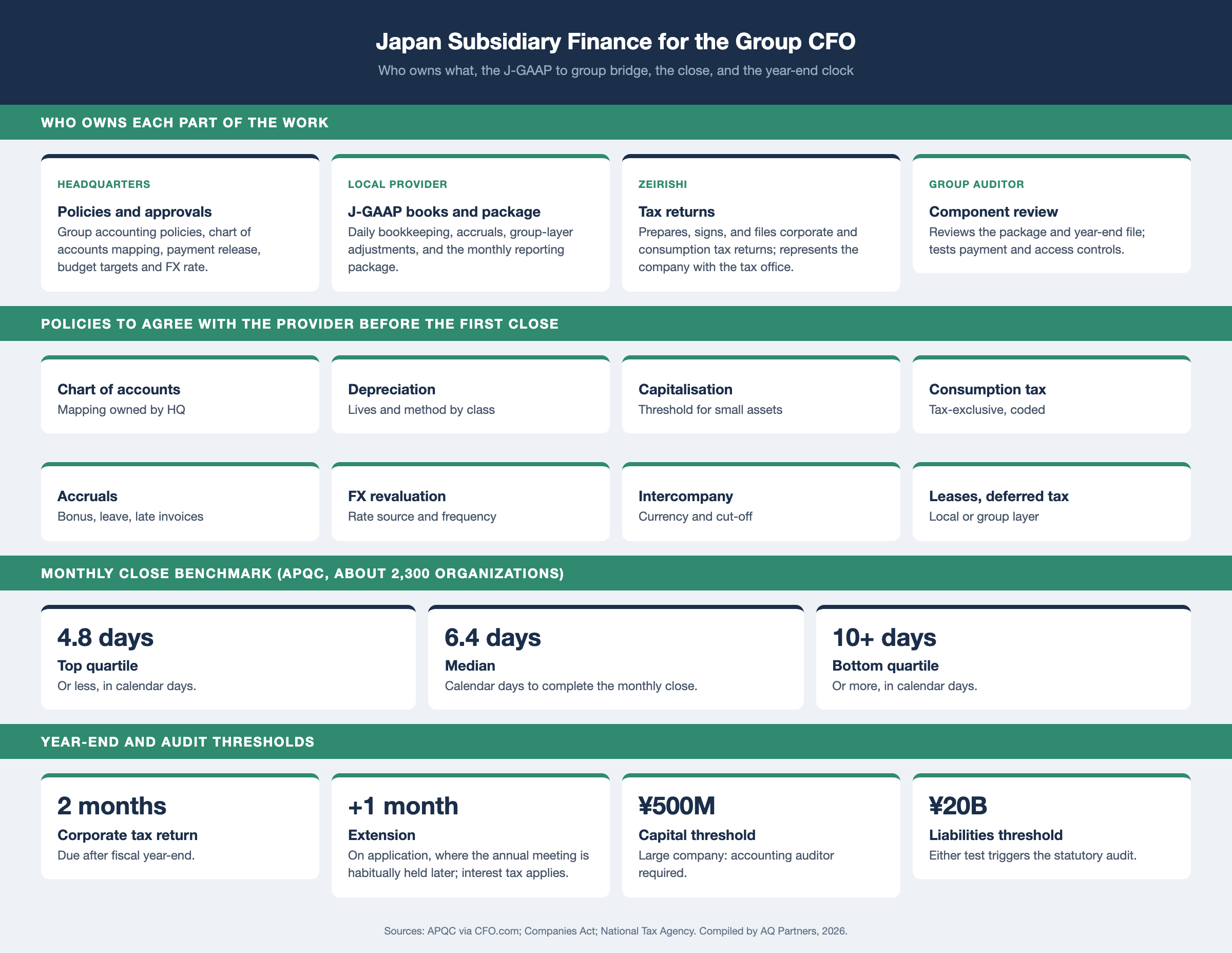The image size is (1232, 953).
Task: Select the "Intercompany" card title
Action: tap(685, 496)
